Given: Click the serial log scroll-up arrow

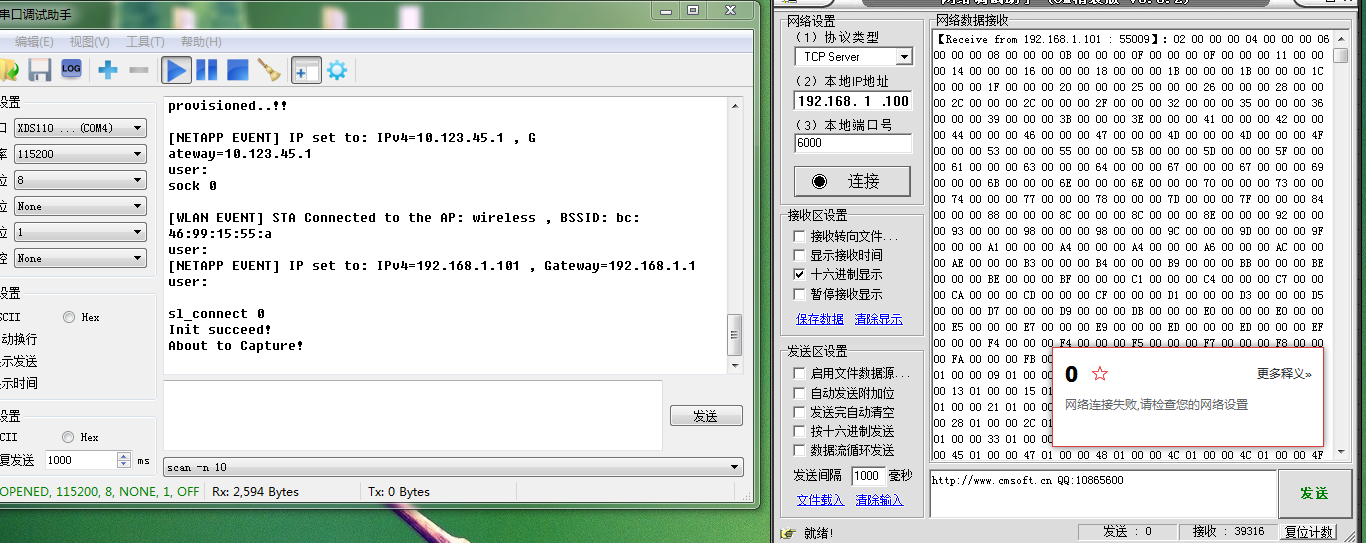Looking at the screenshot, I should point(735,105).
